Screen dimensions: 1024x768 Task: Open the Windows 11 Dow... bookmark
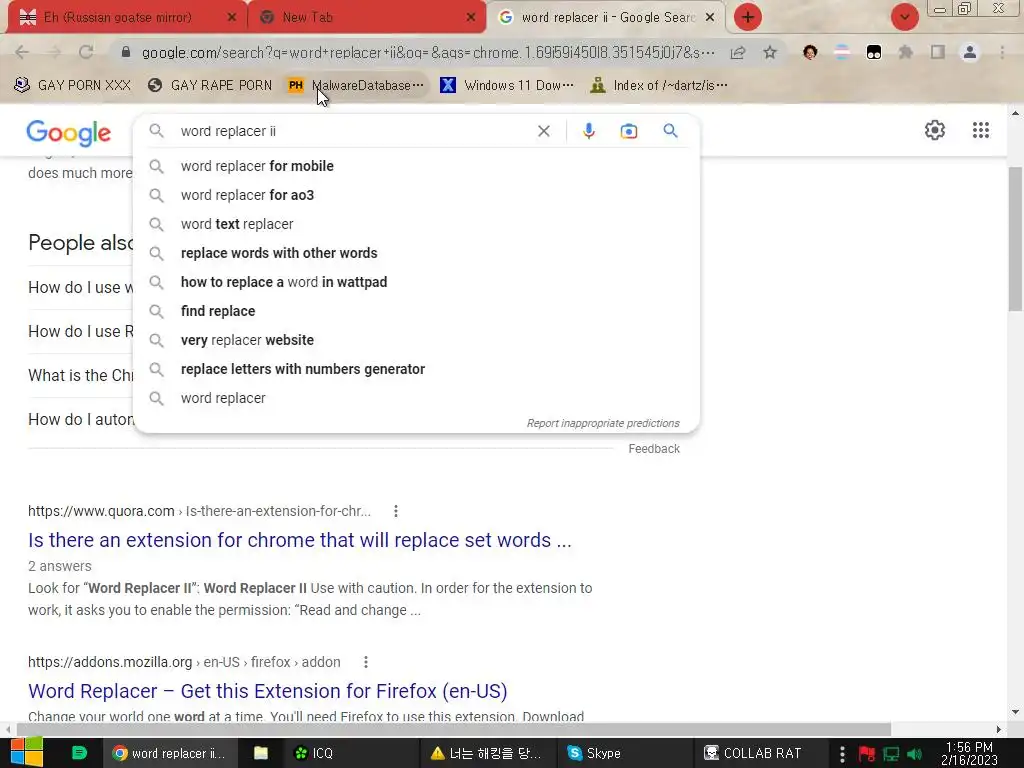[x=507, y=85]
